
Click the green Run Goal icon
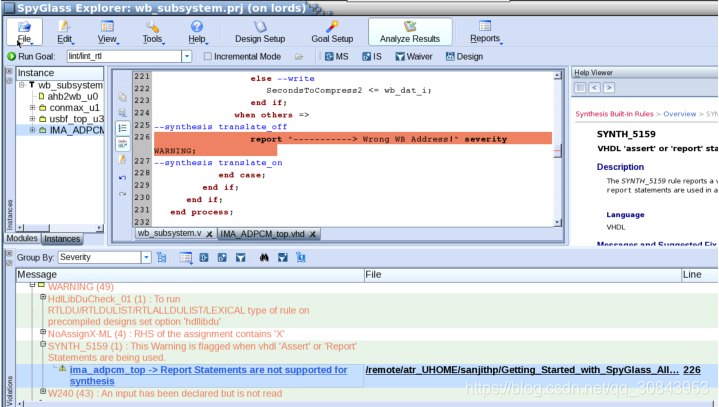pyautogui.click(x=11, y=56)
